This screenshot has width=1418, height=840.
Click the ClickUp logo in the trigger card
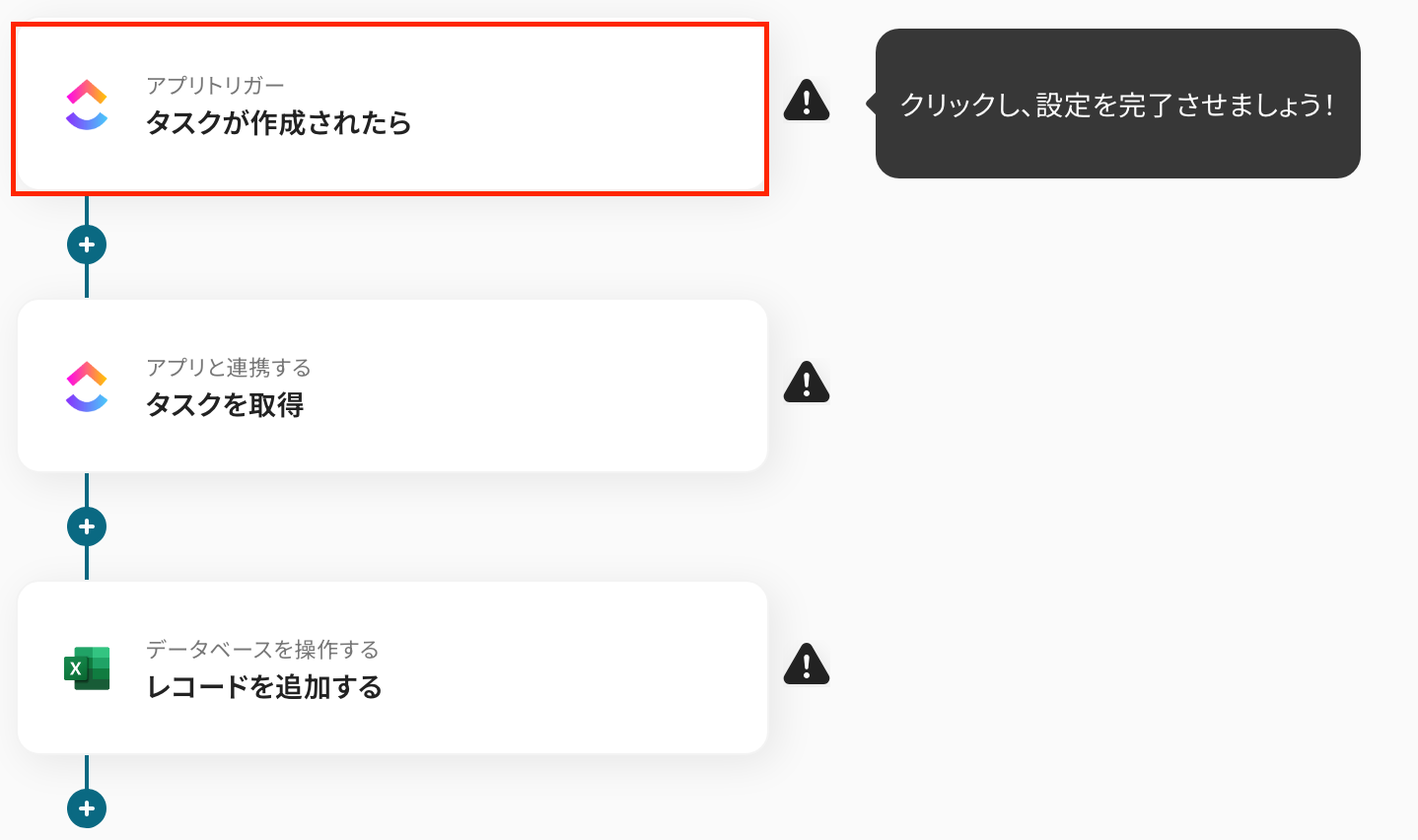[87, 105]
